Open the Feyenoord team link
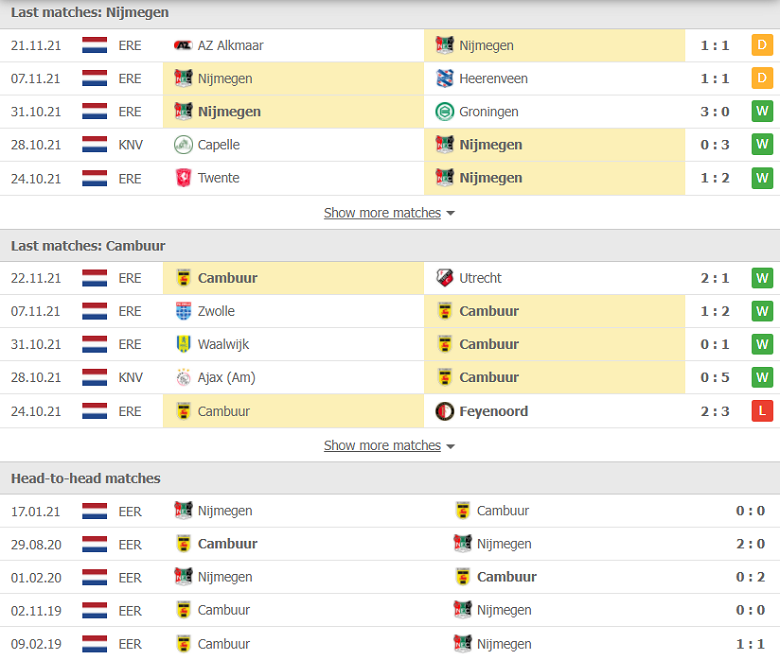 click(493, 411)
